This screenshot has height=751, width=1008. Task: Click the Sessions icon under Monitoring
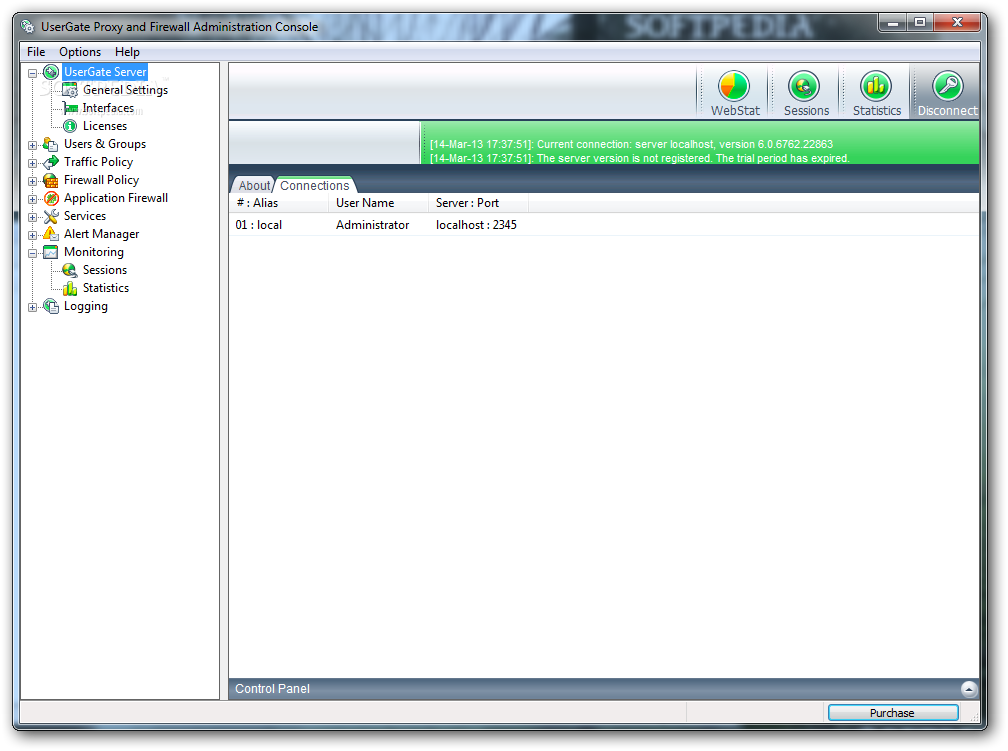click(x=70, y=270)
